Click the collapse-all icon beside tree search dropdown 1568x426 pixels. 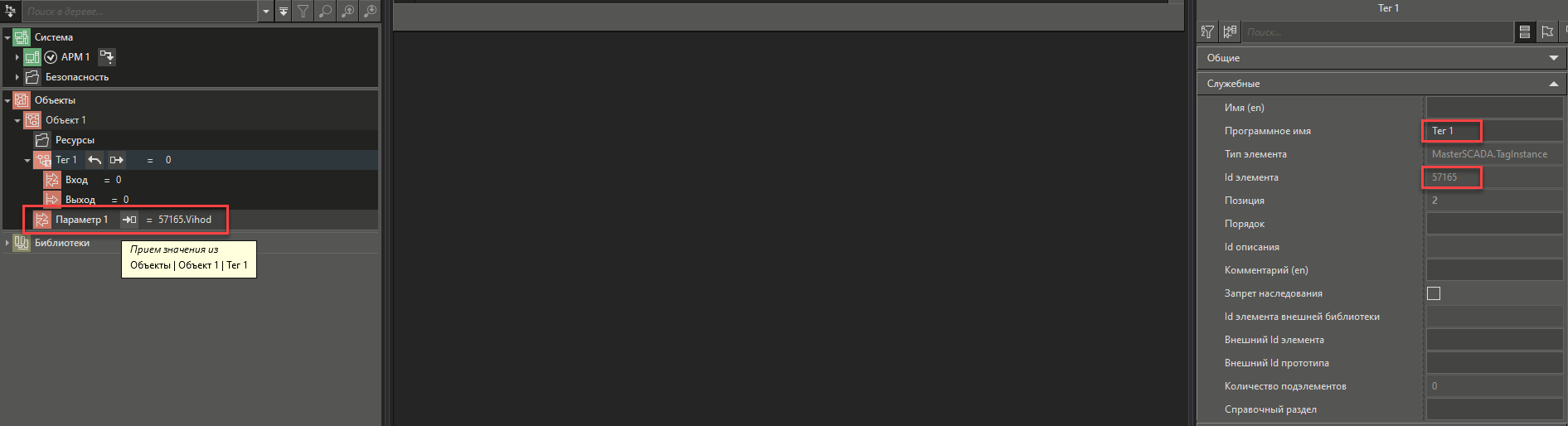(x=284, y=11)
